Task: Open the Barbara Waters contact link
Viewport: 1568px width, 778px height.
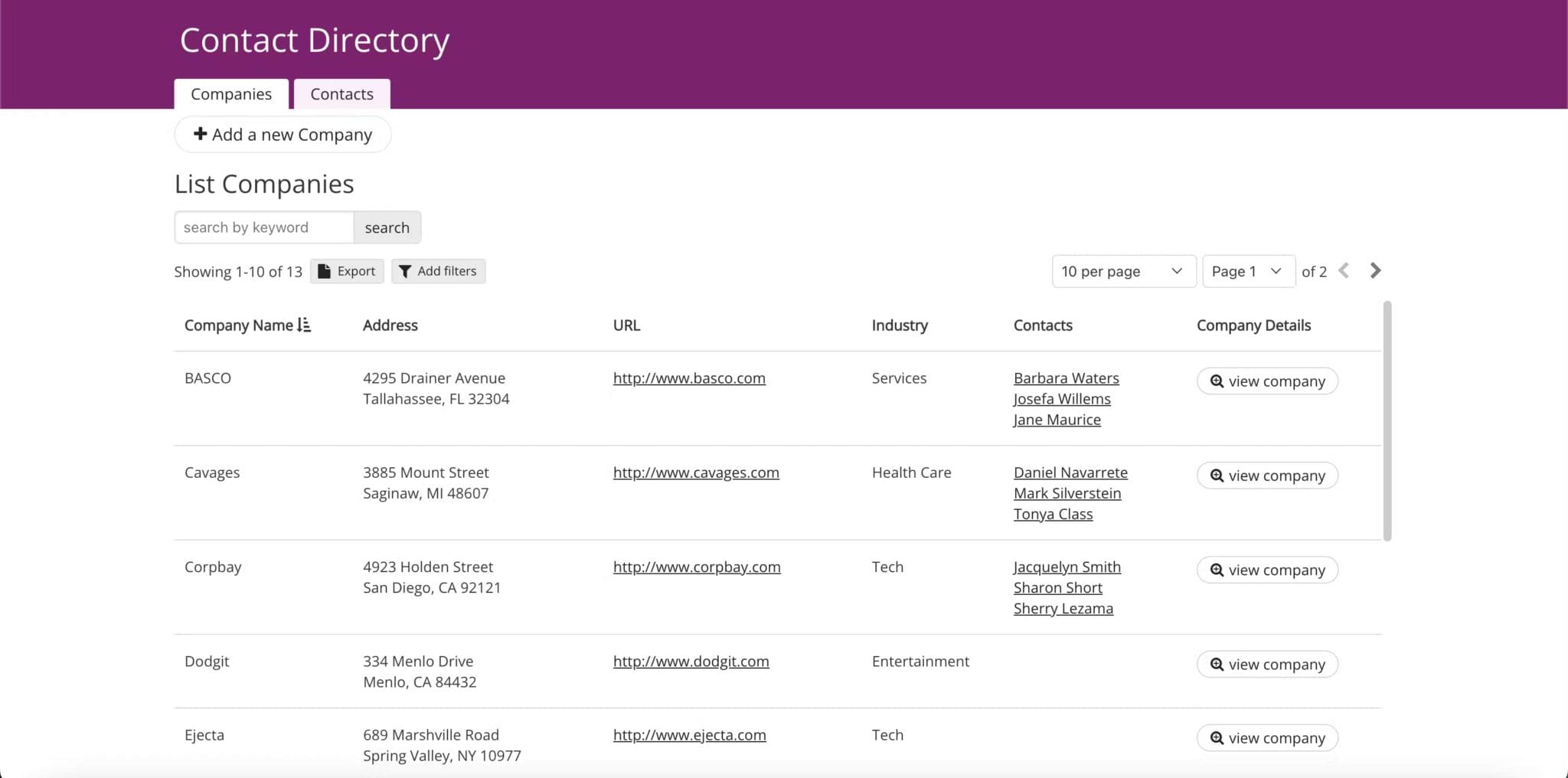Action: (x=1066, y=378)
